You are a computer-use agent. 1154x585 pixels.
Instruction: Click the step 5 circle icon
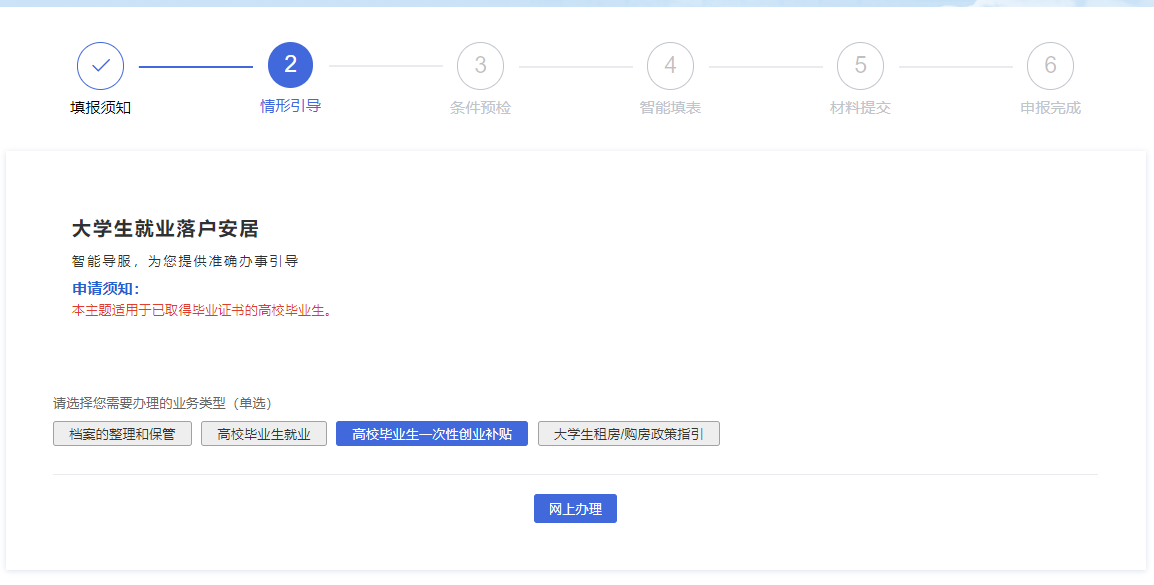coord(860,66)
